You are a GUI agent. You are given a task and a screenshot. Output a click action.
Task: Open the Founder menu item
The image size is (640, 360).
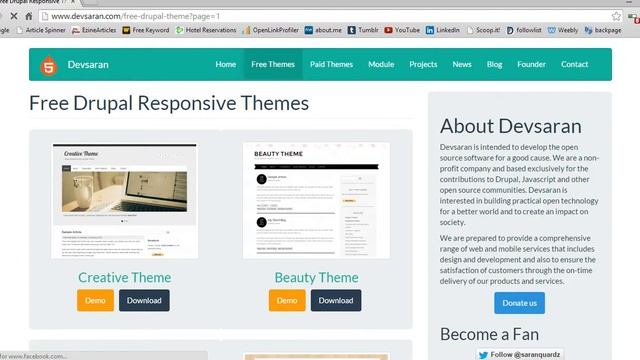click(531, 64)
